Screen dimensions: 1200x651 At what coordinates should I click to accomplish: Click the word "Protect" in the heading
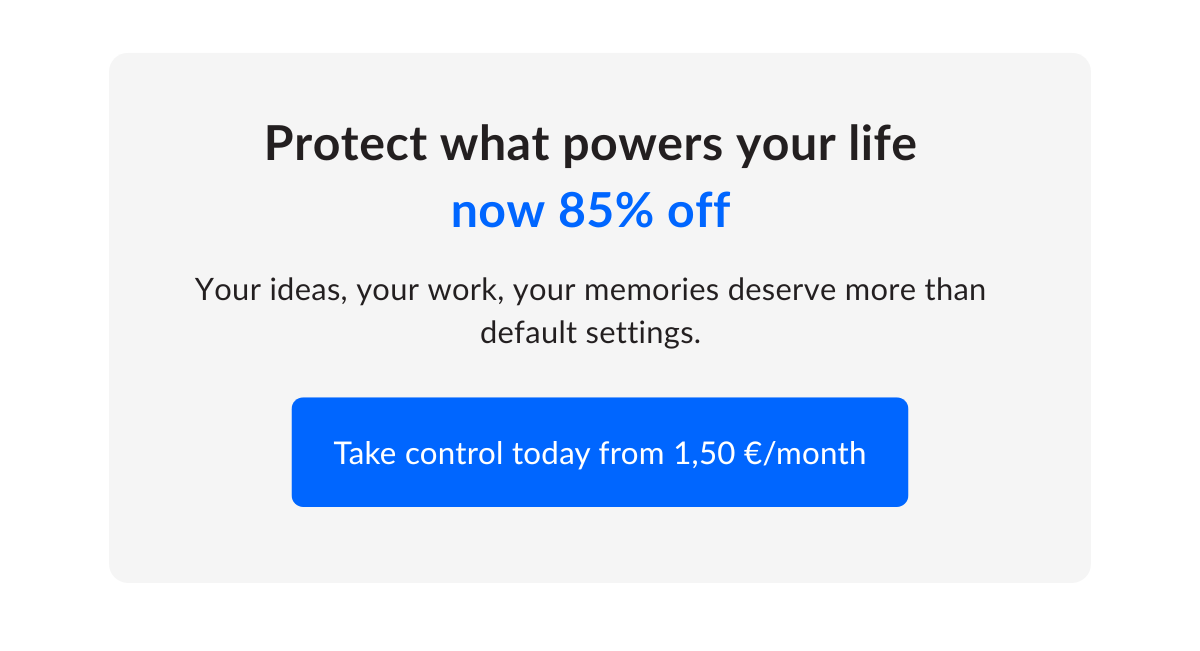click(345, 145)
